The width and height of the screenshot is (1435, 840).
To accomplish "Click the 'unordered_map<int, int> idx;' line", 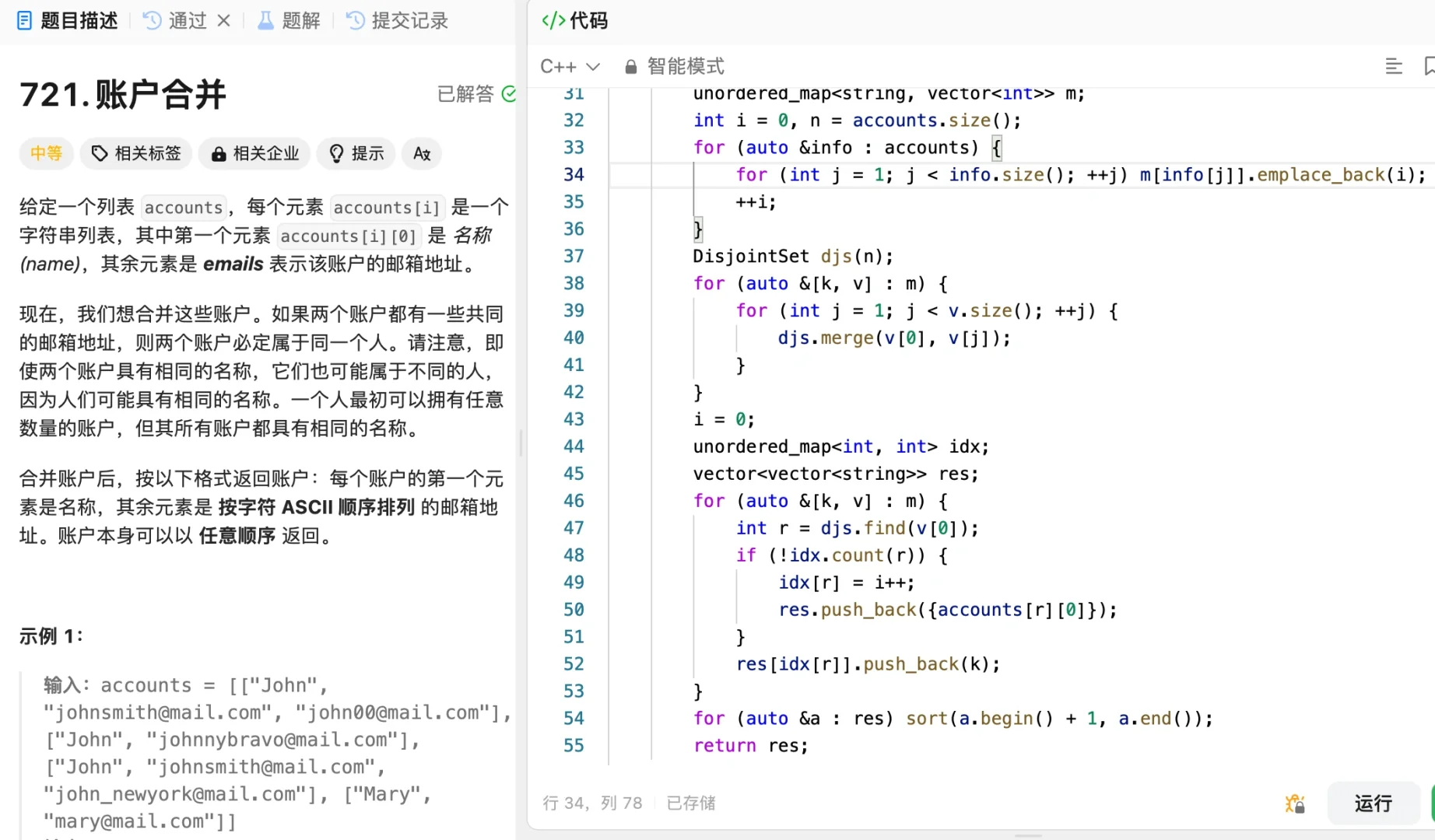I will point(840,446).
